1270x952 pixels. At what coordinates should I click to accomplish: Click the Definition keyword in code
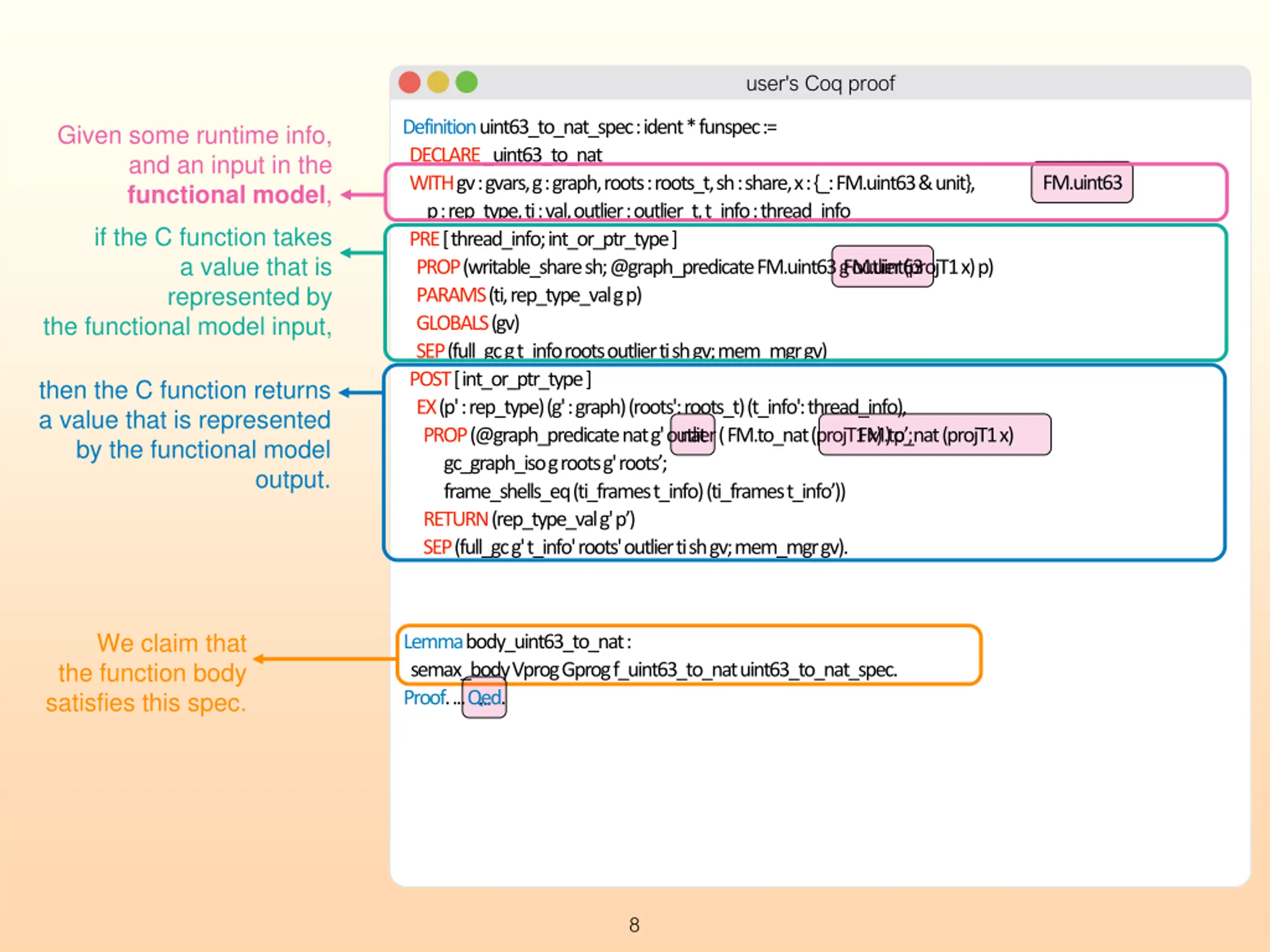pyautogui.click(x=439, y=127)
